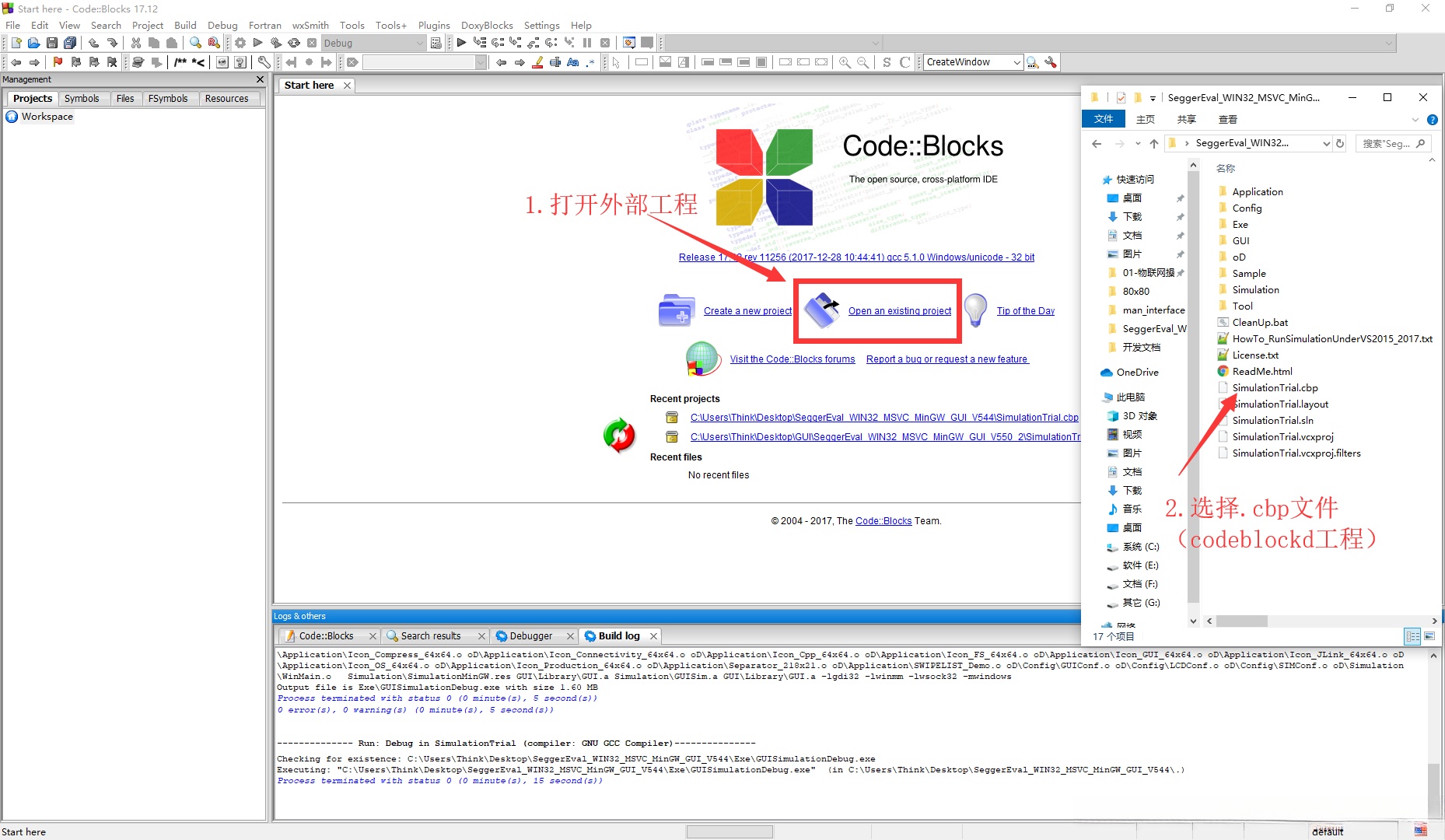Image resolution: width=1445 pixels, height=840 pixels.
Task: Click the Zoom in magnifier icon
Action: pyautogui.click(x=845, y=62)
